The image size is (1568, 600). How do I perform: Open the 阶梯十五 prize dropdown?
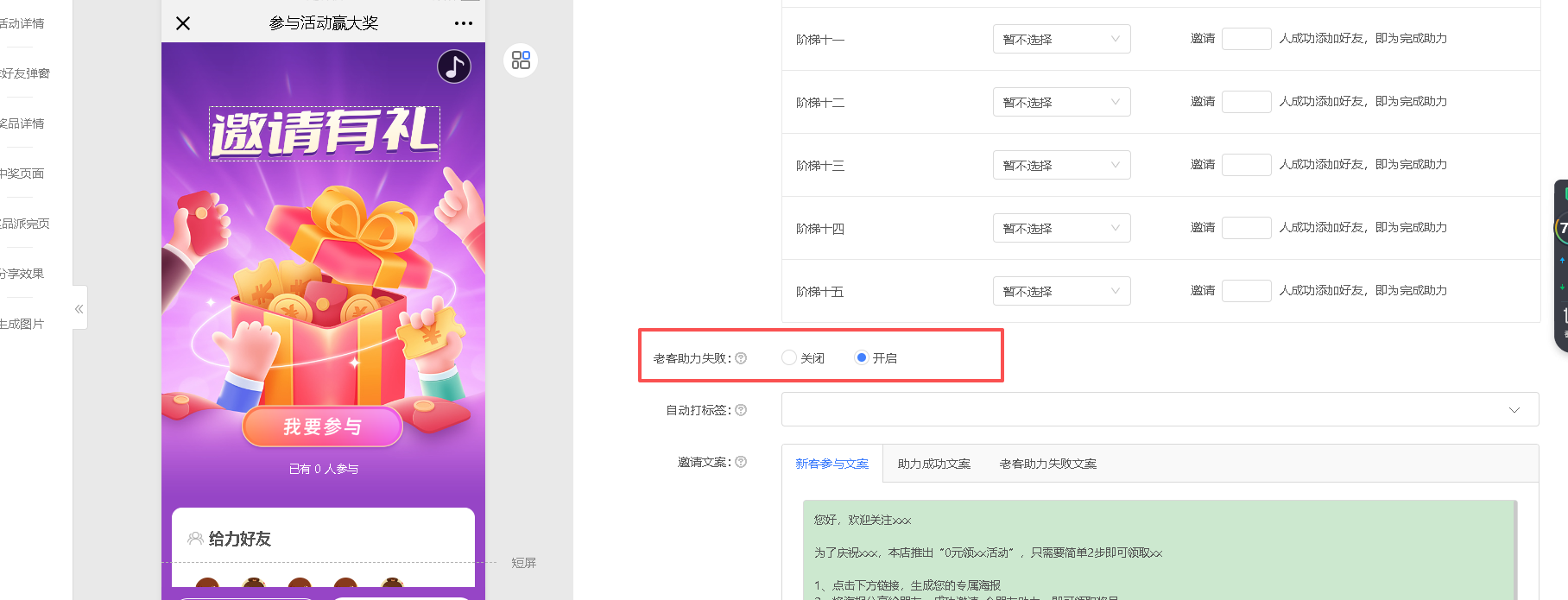pos(1061,291)
